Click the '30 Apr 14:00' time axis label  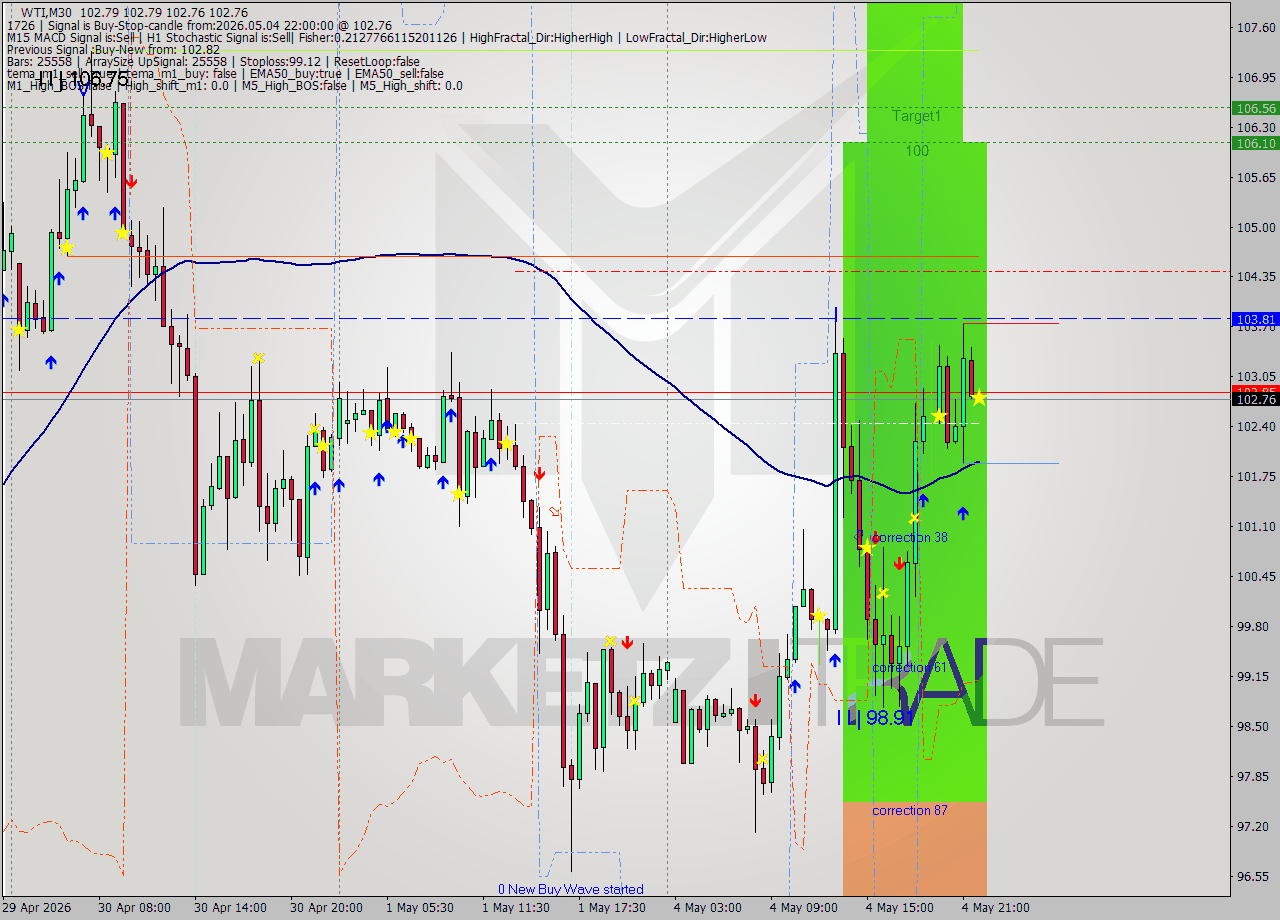230,908
